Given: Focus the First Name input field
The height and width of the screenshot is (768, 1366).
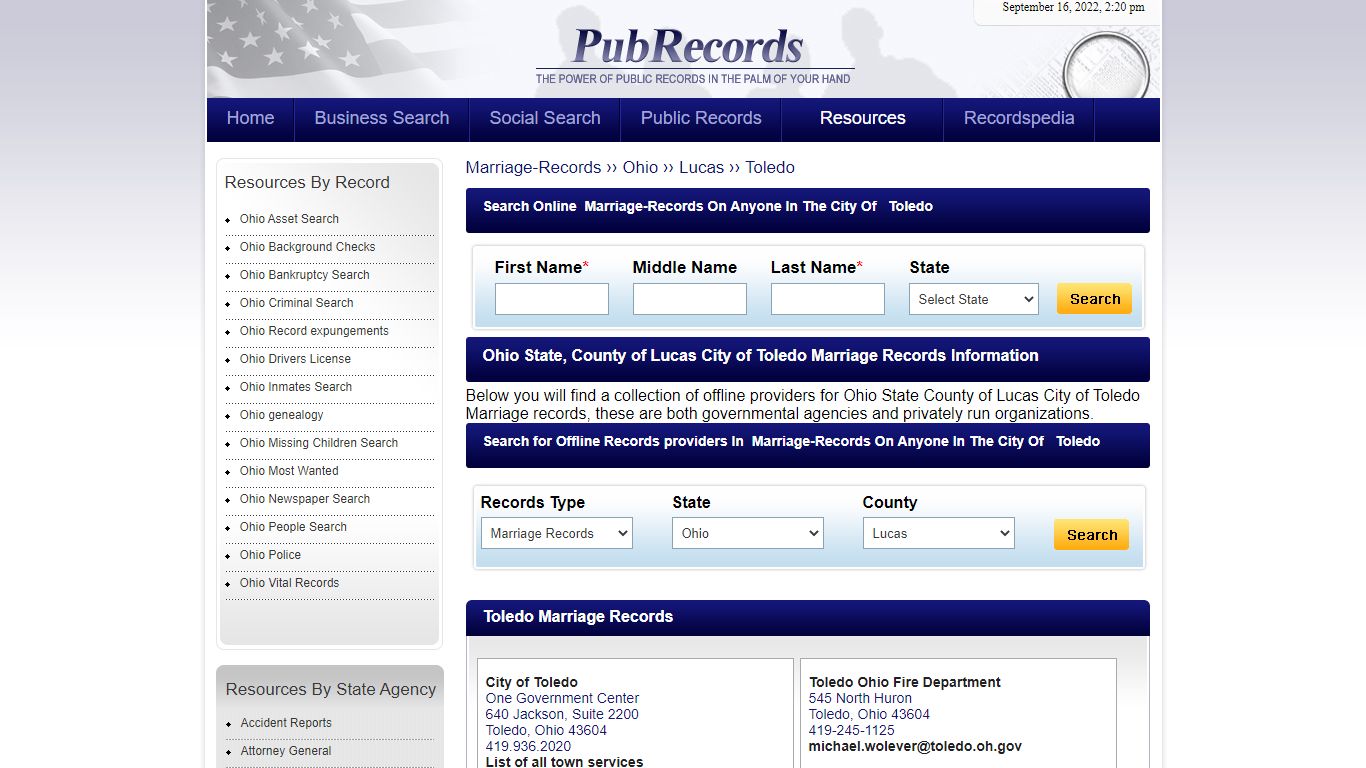Looking at the screenshot, I should coord(552,299).
